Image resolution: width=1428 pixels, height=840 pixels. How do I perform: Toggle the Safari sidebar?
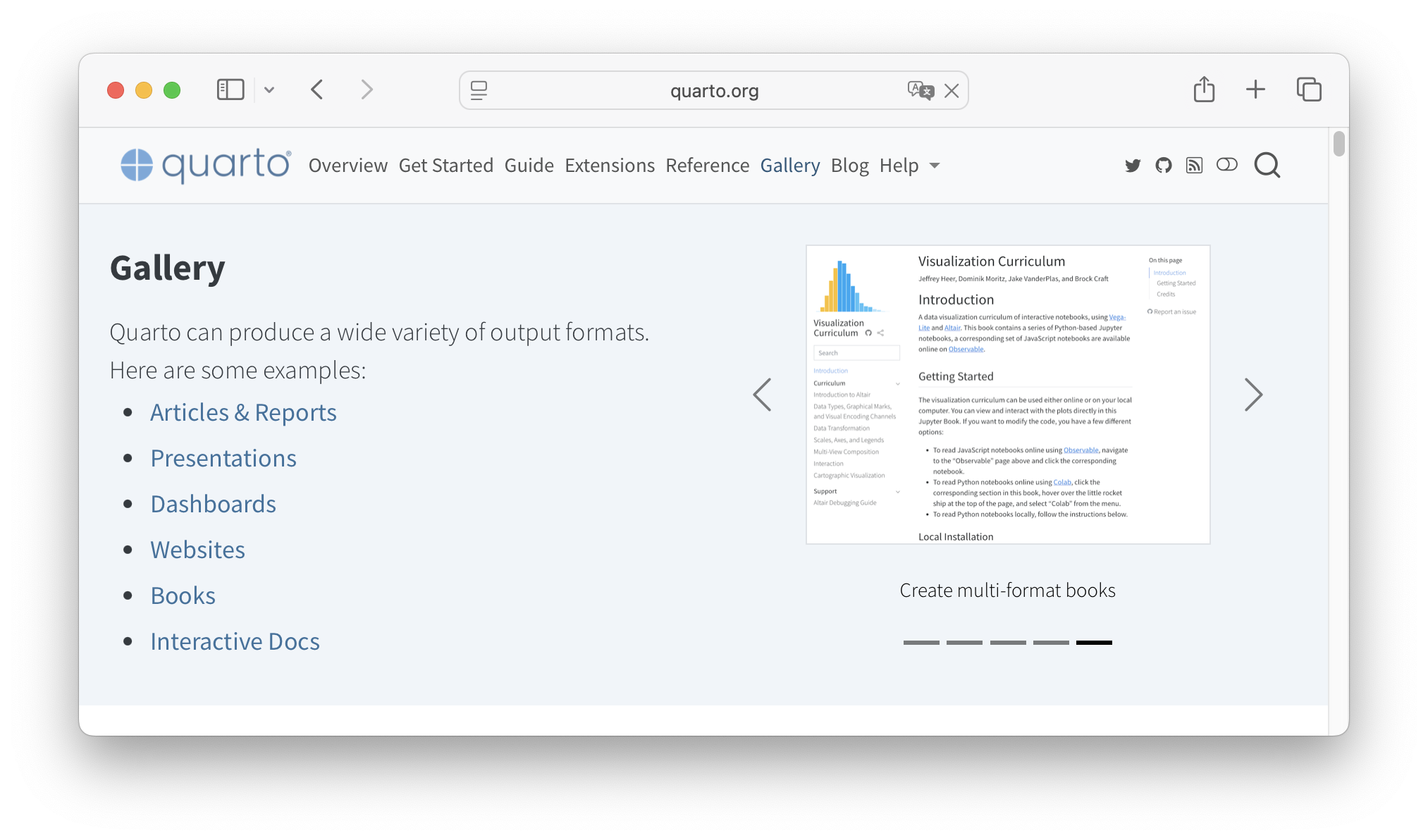pos(230,89)
